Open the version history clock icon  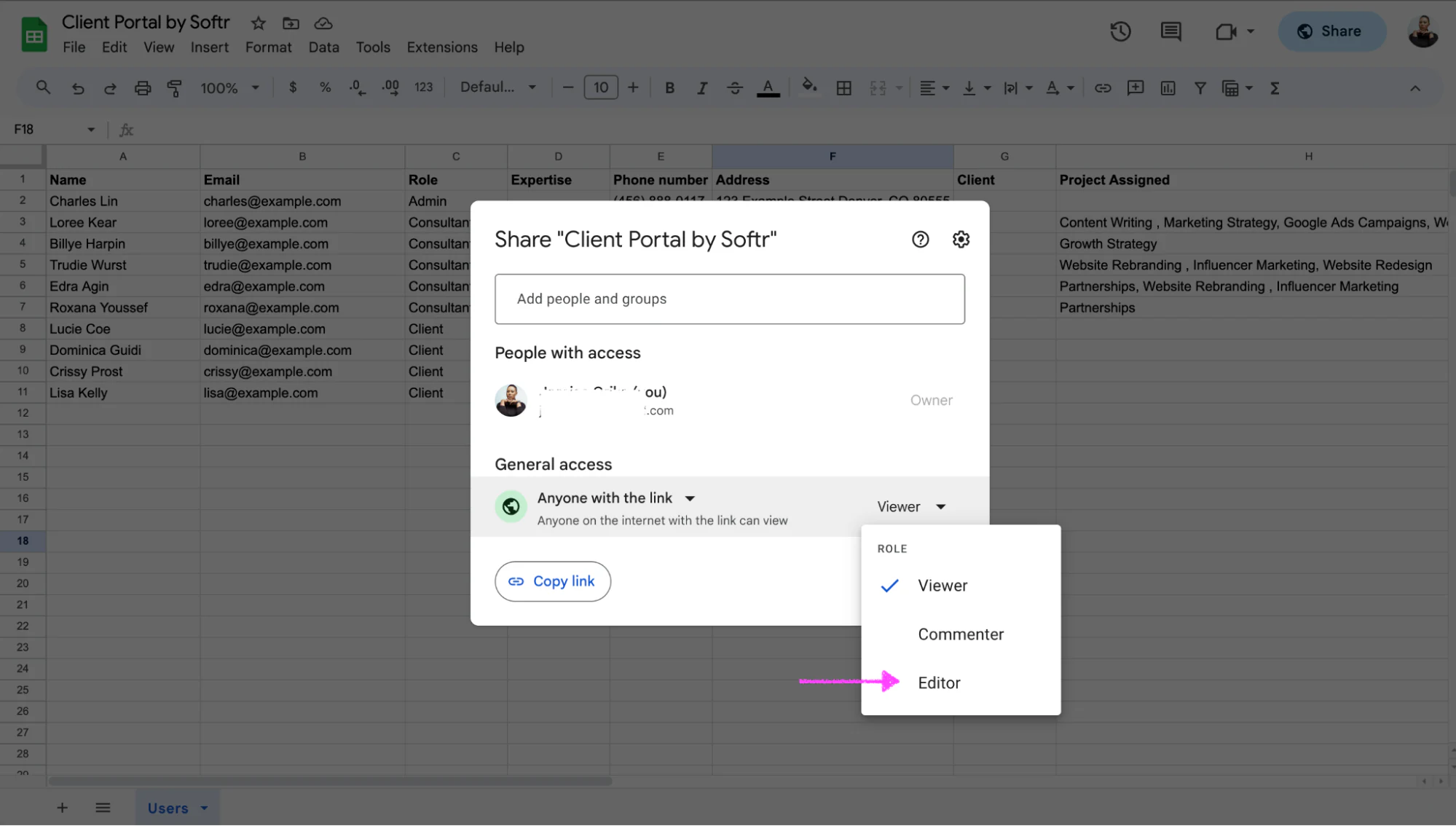[1120, 31]
